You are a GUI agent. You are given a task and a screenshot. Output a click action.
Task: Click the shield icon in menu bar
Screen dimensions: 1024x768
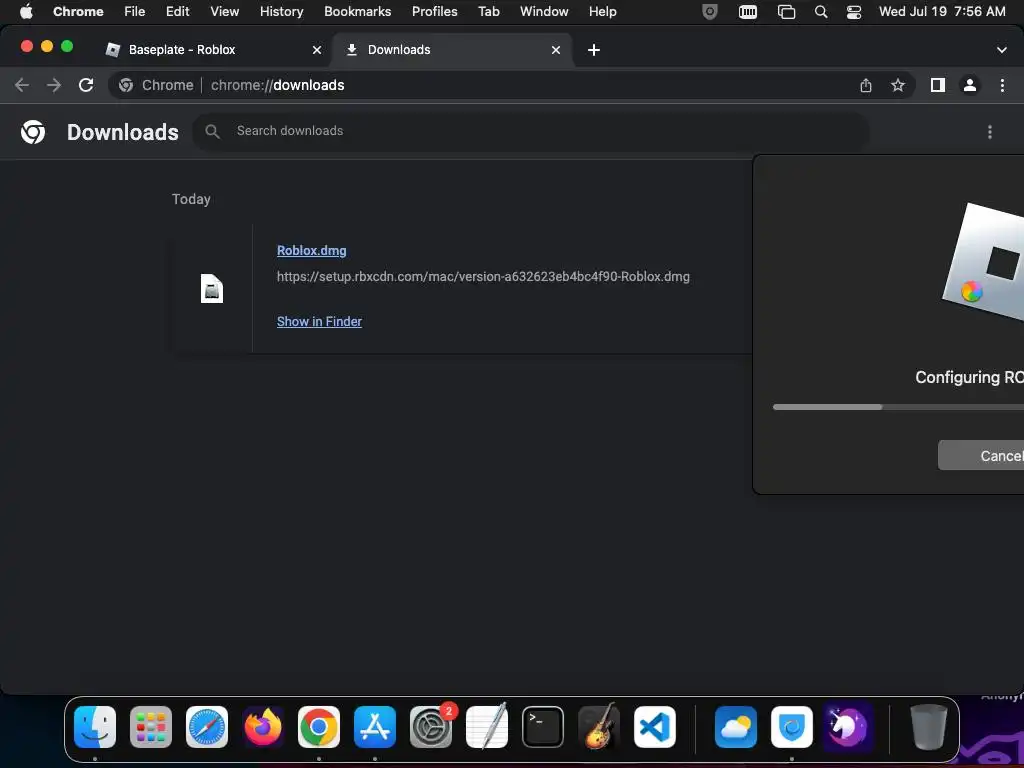click(710, 12)
